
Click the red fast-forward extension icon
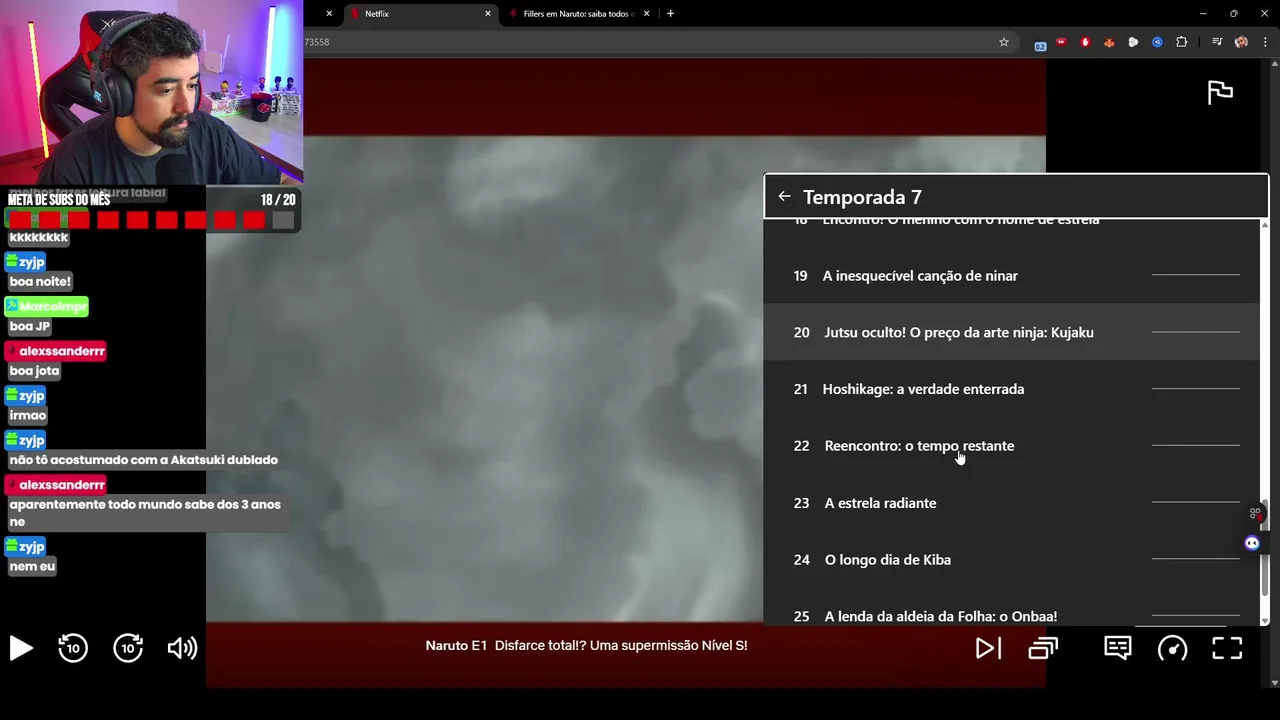pyautogui.click(x=1061, y=42)
